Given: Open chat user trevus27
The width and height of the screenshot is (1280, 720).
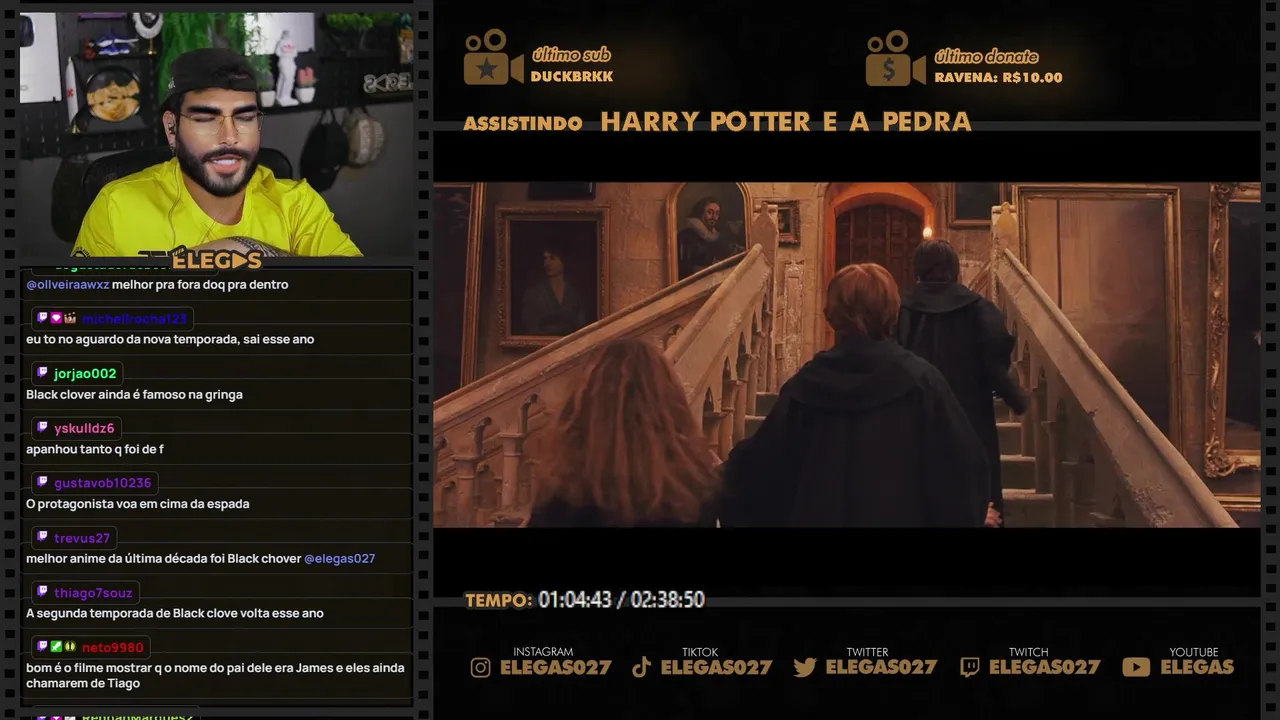Looking at the screenshot, I should [82, 539].
